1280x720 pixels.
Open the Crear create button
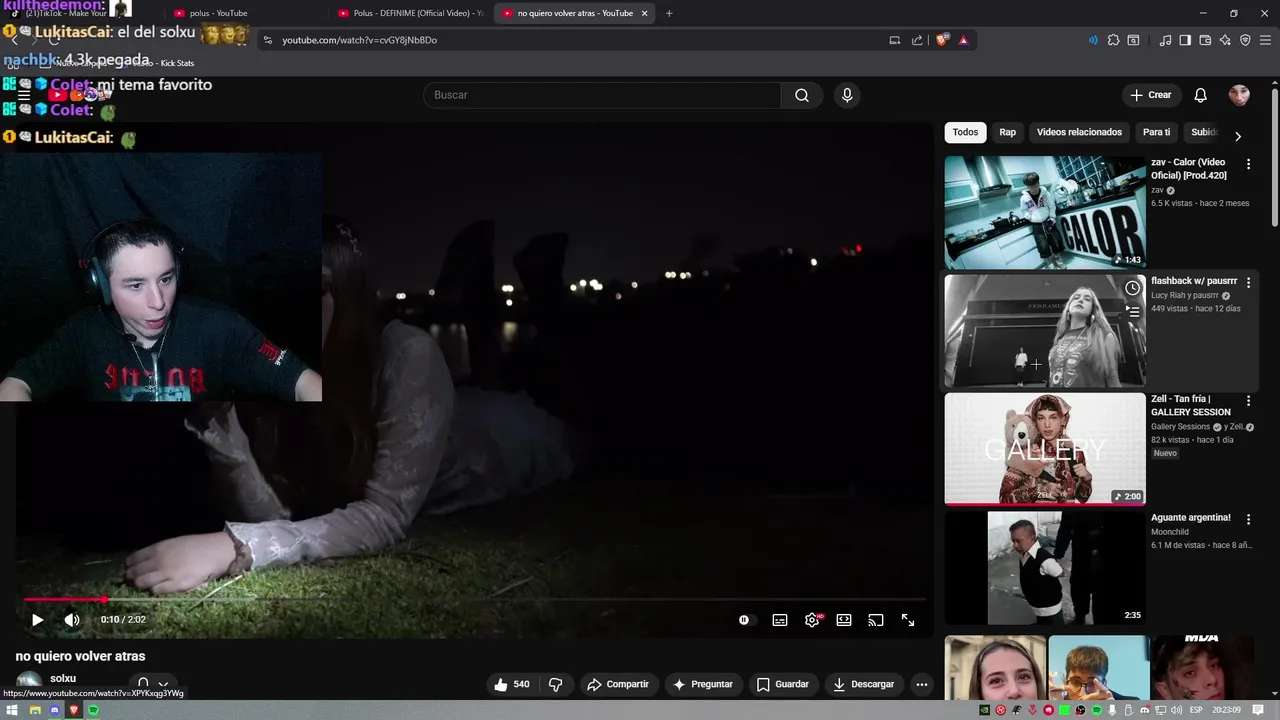tap(1150, 95)
